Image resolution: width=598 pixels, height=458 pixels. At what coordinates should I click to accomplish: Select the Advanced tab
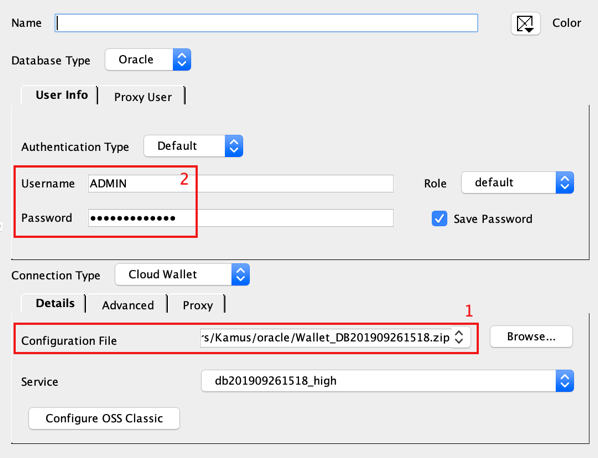128,305
